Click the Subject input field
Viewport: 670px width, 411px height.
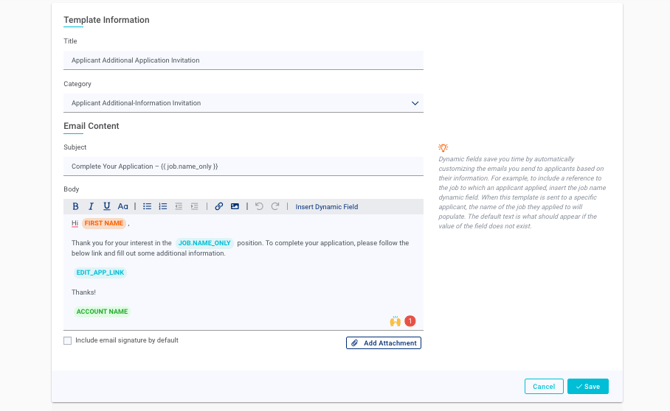(243, 166)
